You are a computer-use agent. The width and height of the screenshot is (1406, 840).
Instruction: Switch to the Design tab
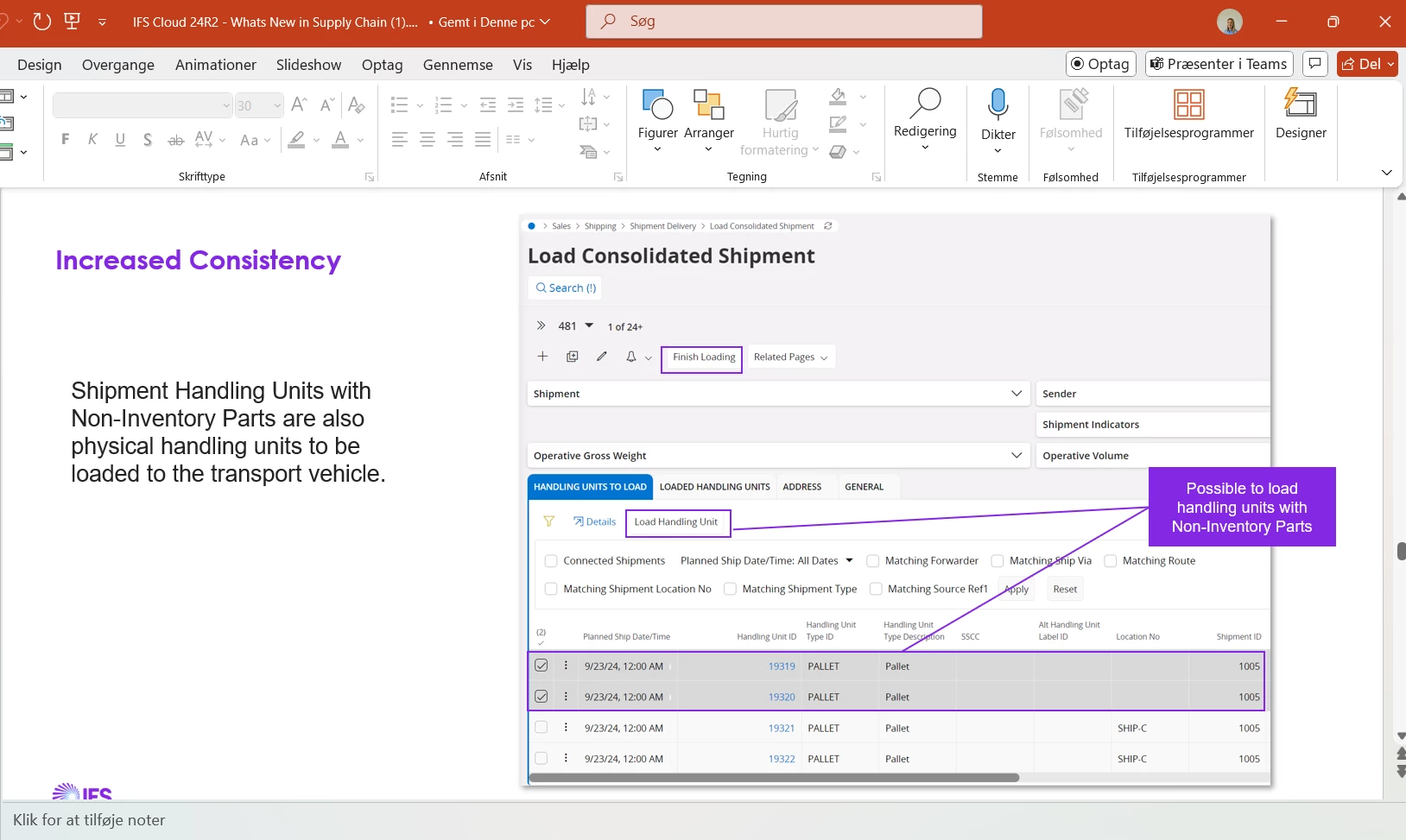(40, 65)
